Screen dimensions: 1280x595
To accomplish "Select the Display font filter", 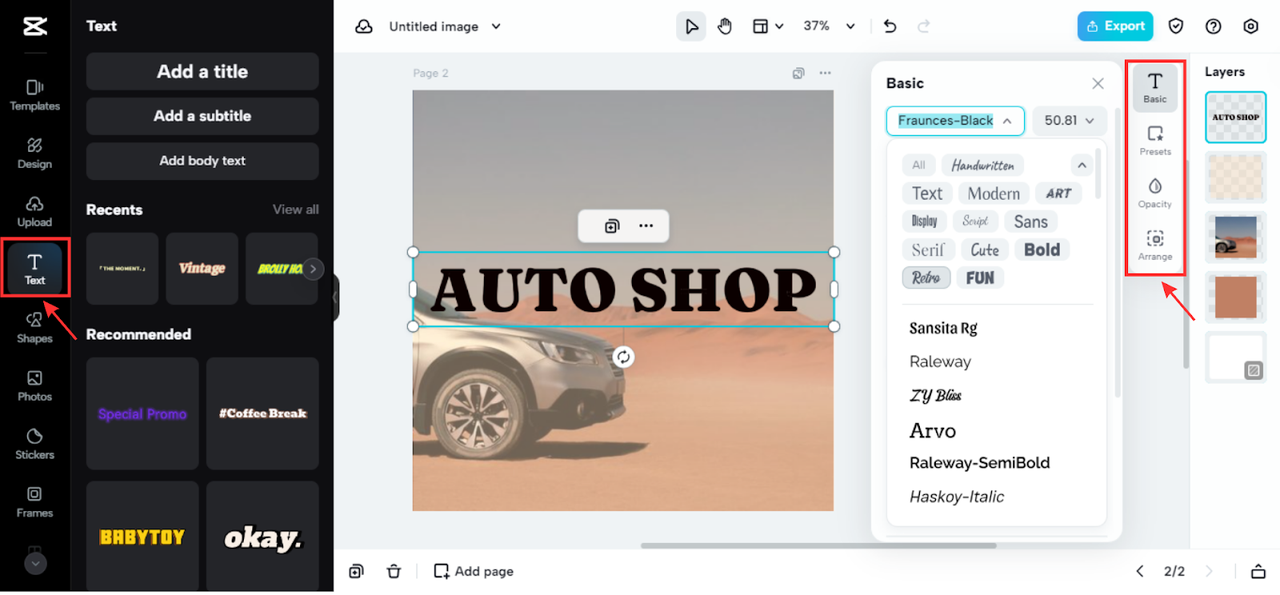I will pos(925,221).
